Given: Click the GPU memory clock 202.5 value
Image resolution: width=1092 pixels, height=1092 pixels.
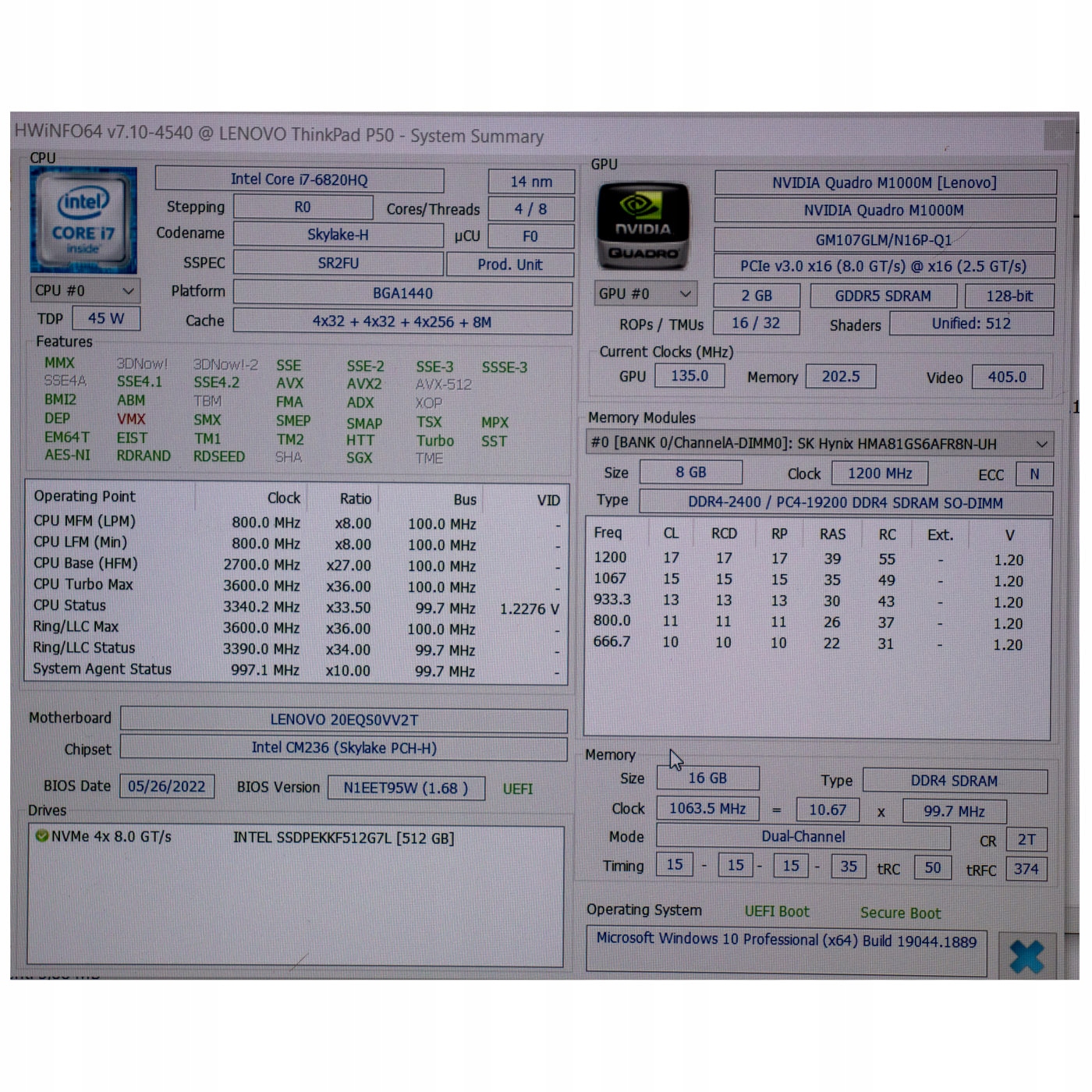Looking at the screenshot, I should 841,377.
